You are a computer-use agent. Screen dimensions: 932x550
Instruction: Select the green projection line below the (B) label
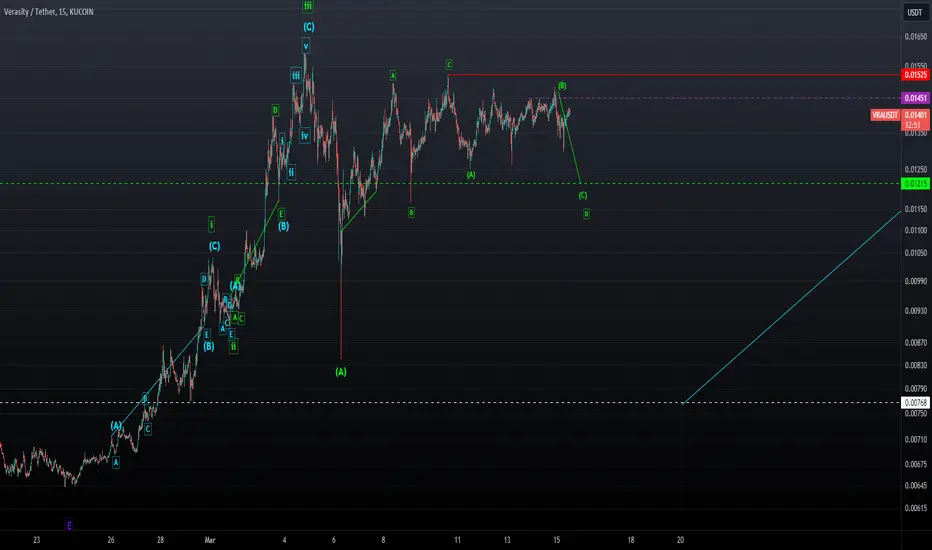569,138
